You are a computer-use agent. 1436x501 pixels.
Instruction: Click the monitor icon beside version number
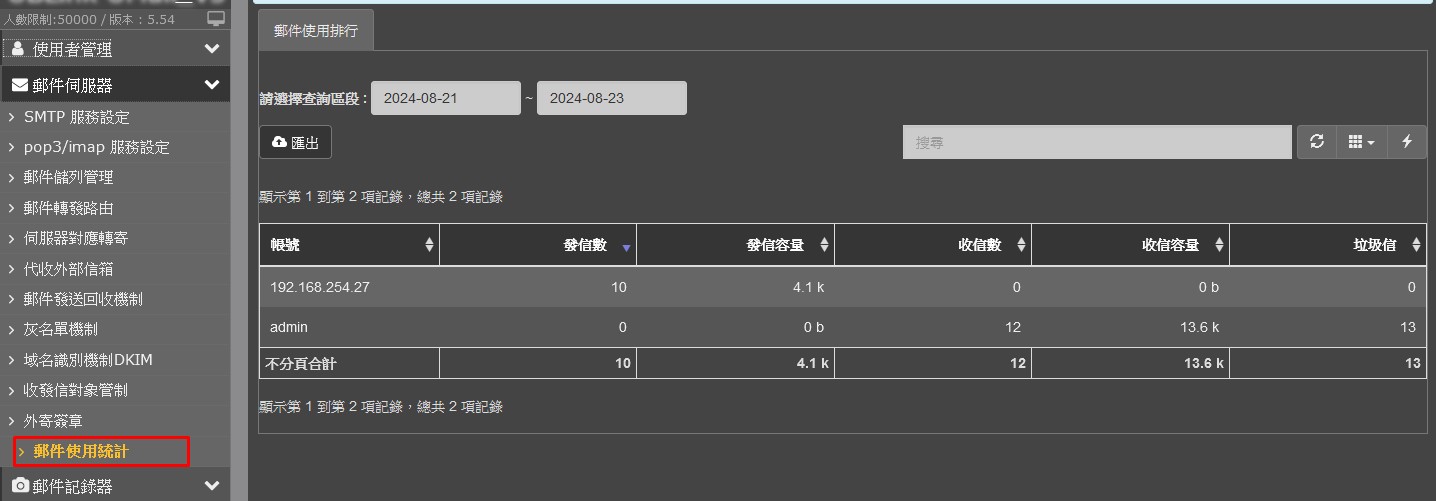coord(216,19)
